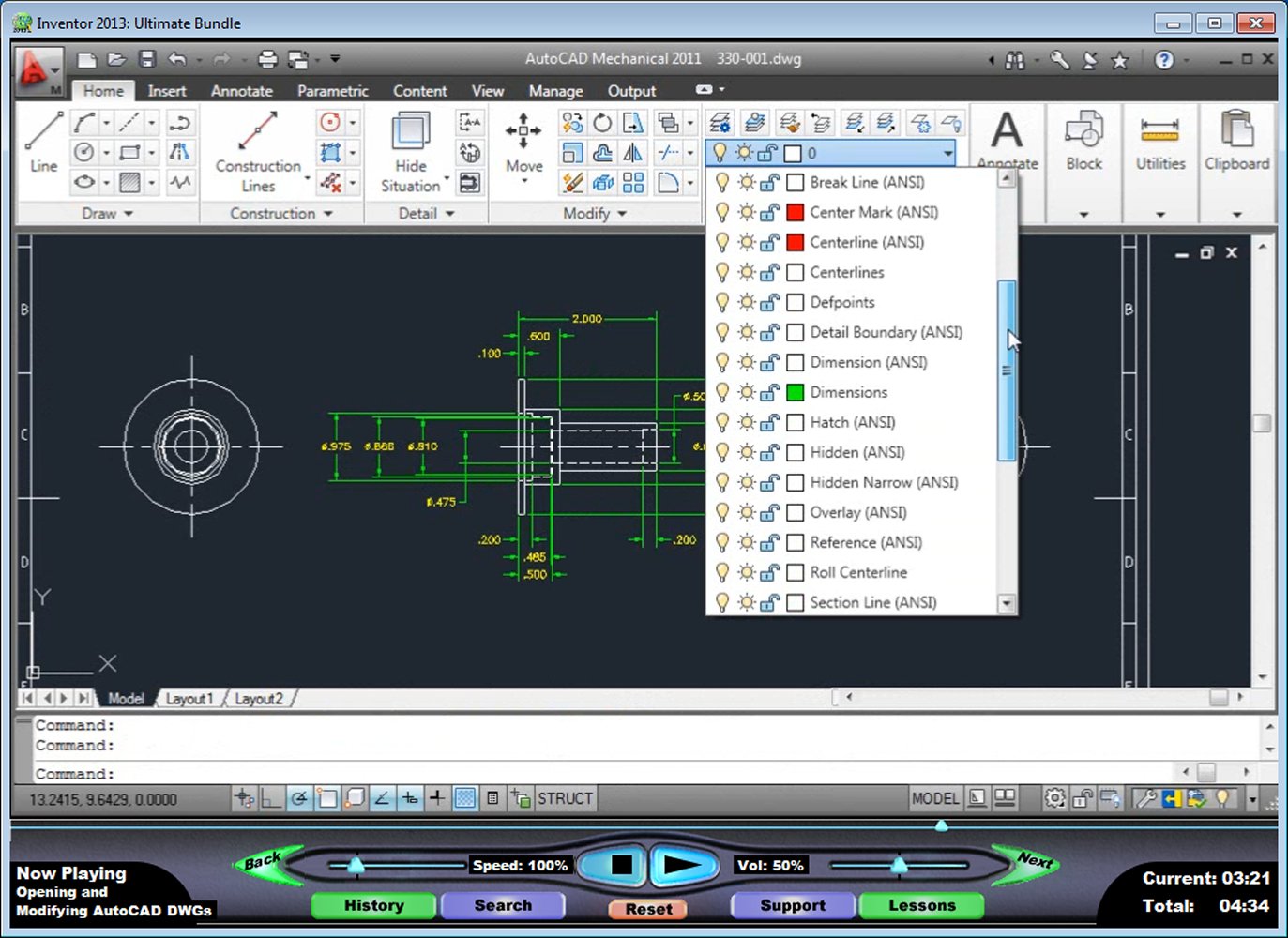This screenshot has height=938, width=1288.
Task: Select the Line tool
Action: point(43,142)
